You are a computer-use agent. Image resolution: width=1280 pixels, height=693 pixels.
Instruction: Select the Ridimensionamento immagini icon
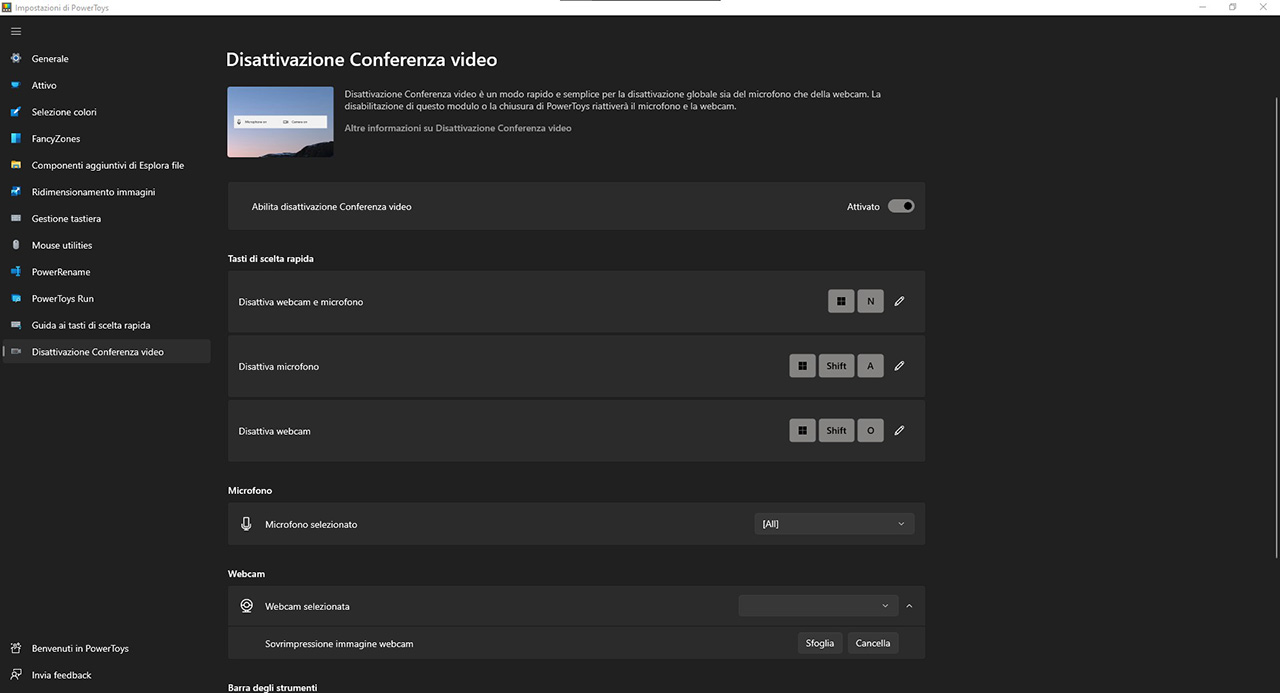point(16,191)
